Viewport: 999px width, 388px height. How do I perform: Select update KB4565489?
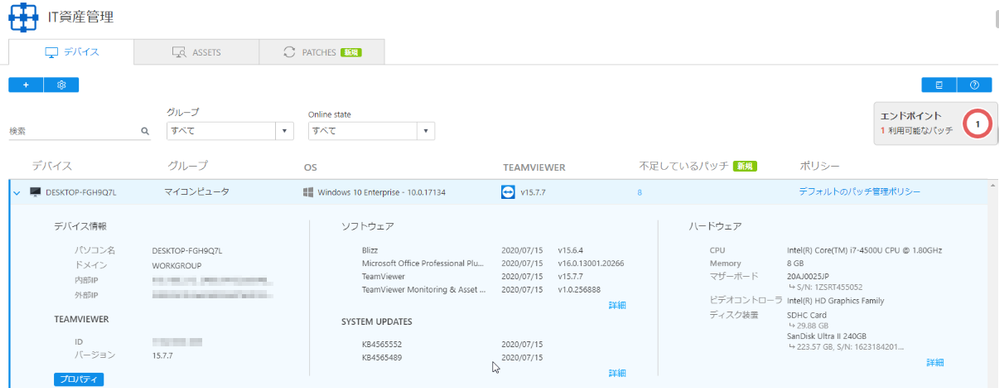[x=382, y=357]
